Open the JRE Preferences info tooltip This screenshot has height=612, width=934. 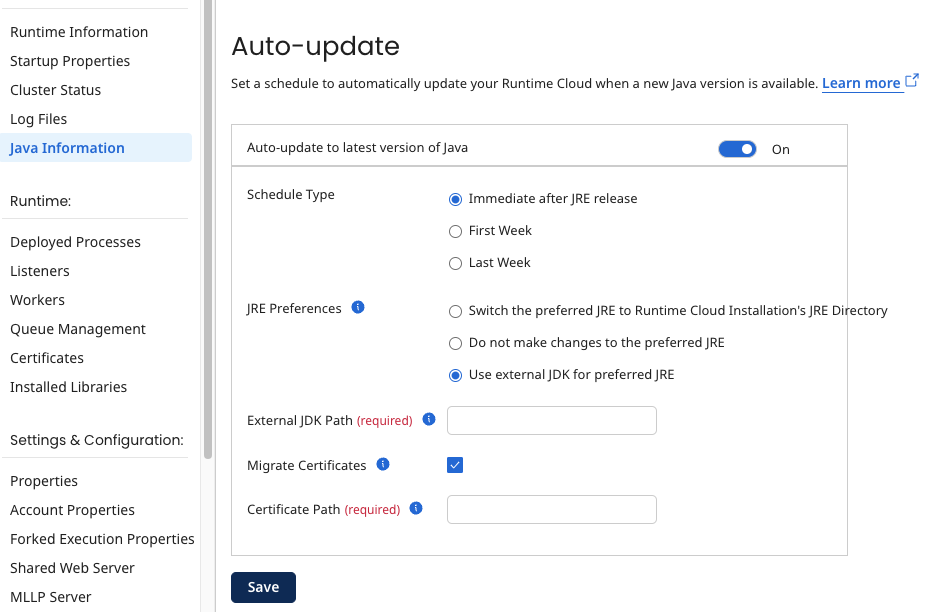coord(358,308)
